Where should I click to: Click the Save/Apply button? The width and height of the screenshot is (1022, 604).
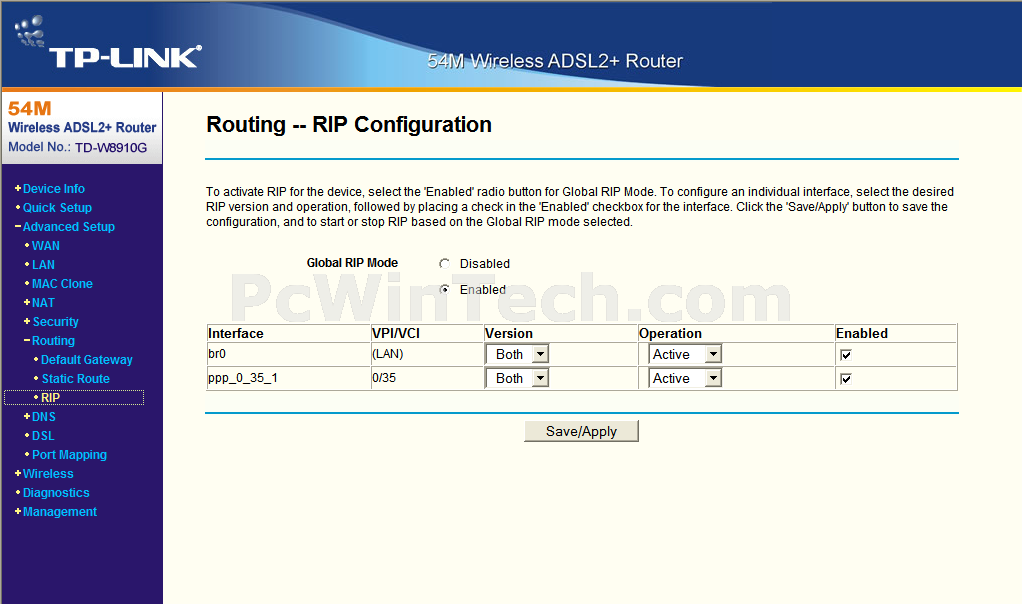(x=581, y=431)
